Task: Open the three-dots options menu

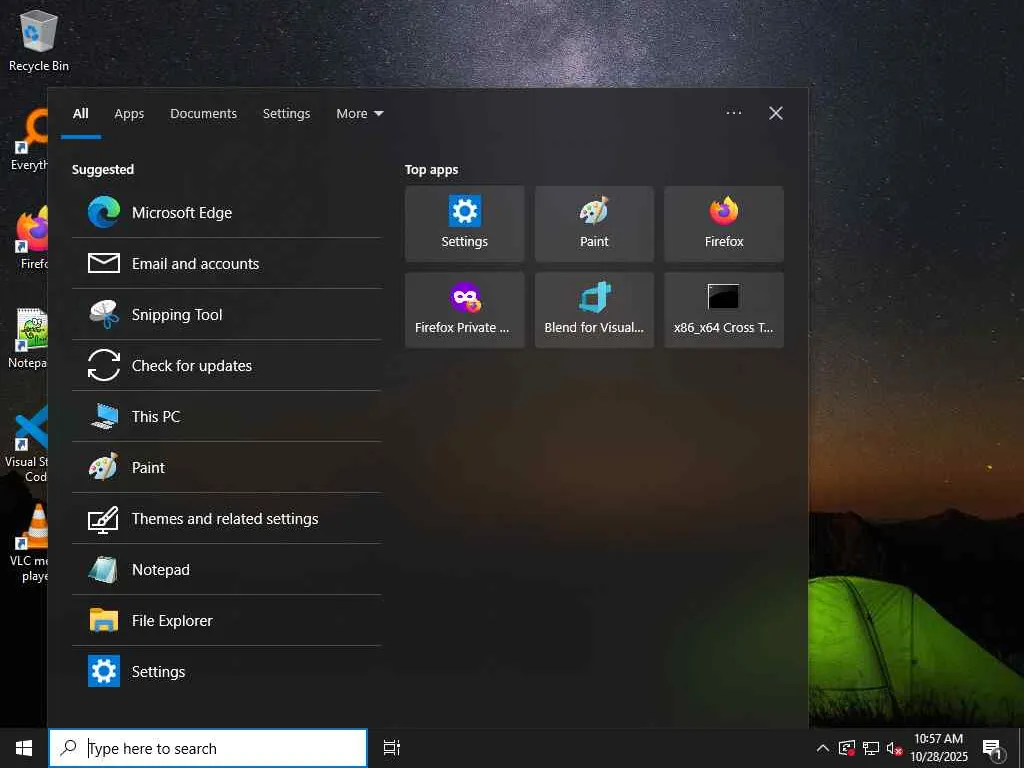Action: pyautogui.click(x=733, y=113)
